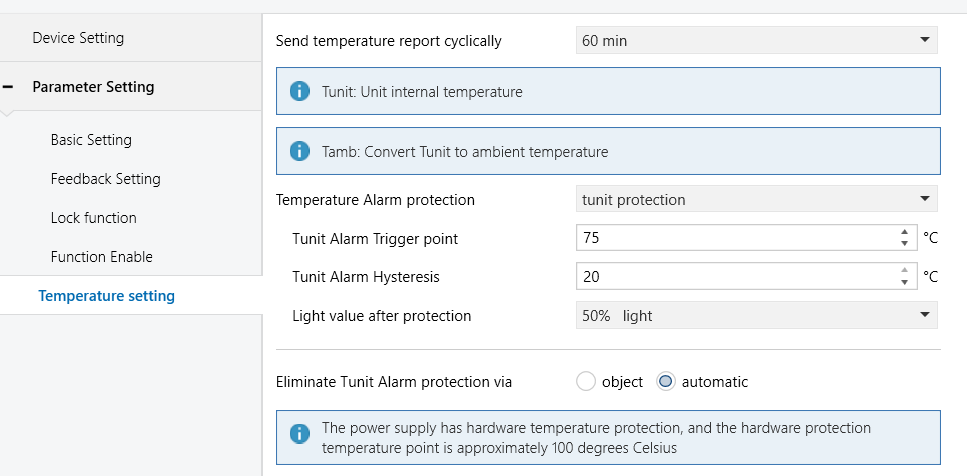Image resolution: width=967 pixels, height=476 pixels.
Task: Click info icon next to Tamb note
Action: click(299, 152)
